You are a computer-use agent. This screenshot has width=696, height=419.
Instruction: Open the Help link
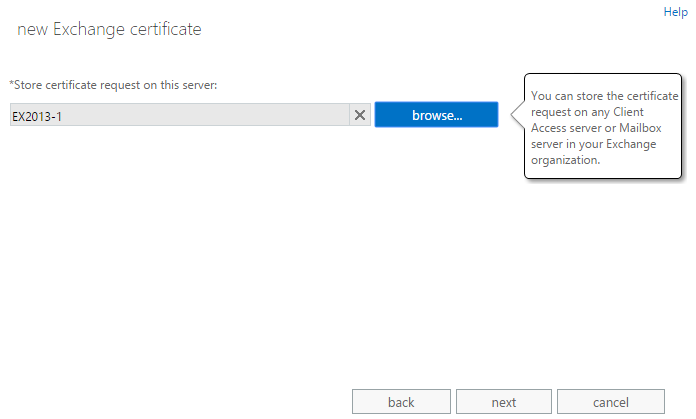[x=675, y=12]
